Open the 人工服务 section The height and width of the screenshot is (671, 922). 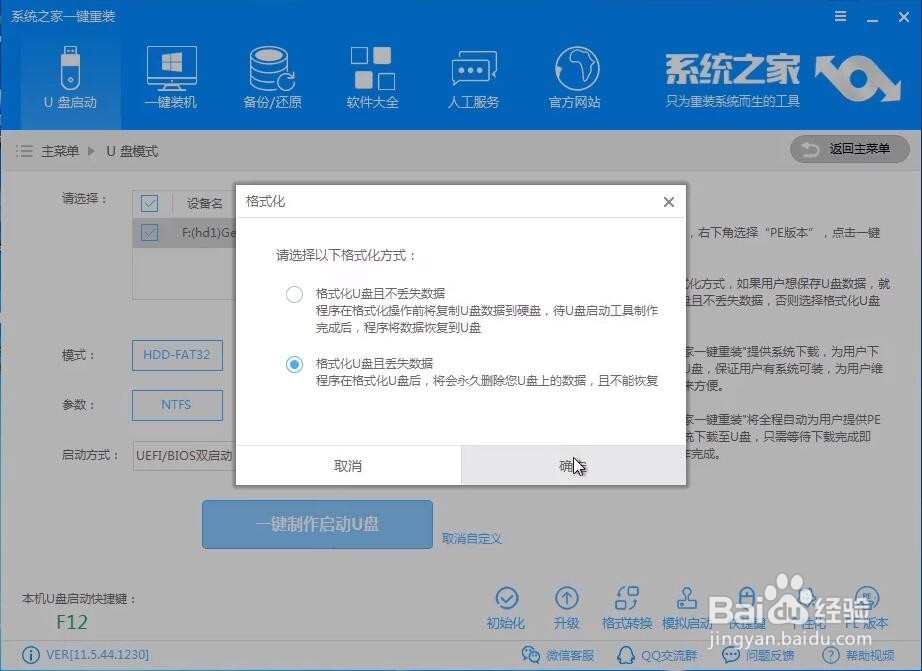click(x=473, y=77)
